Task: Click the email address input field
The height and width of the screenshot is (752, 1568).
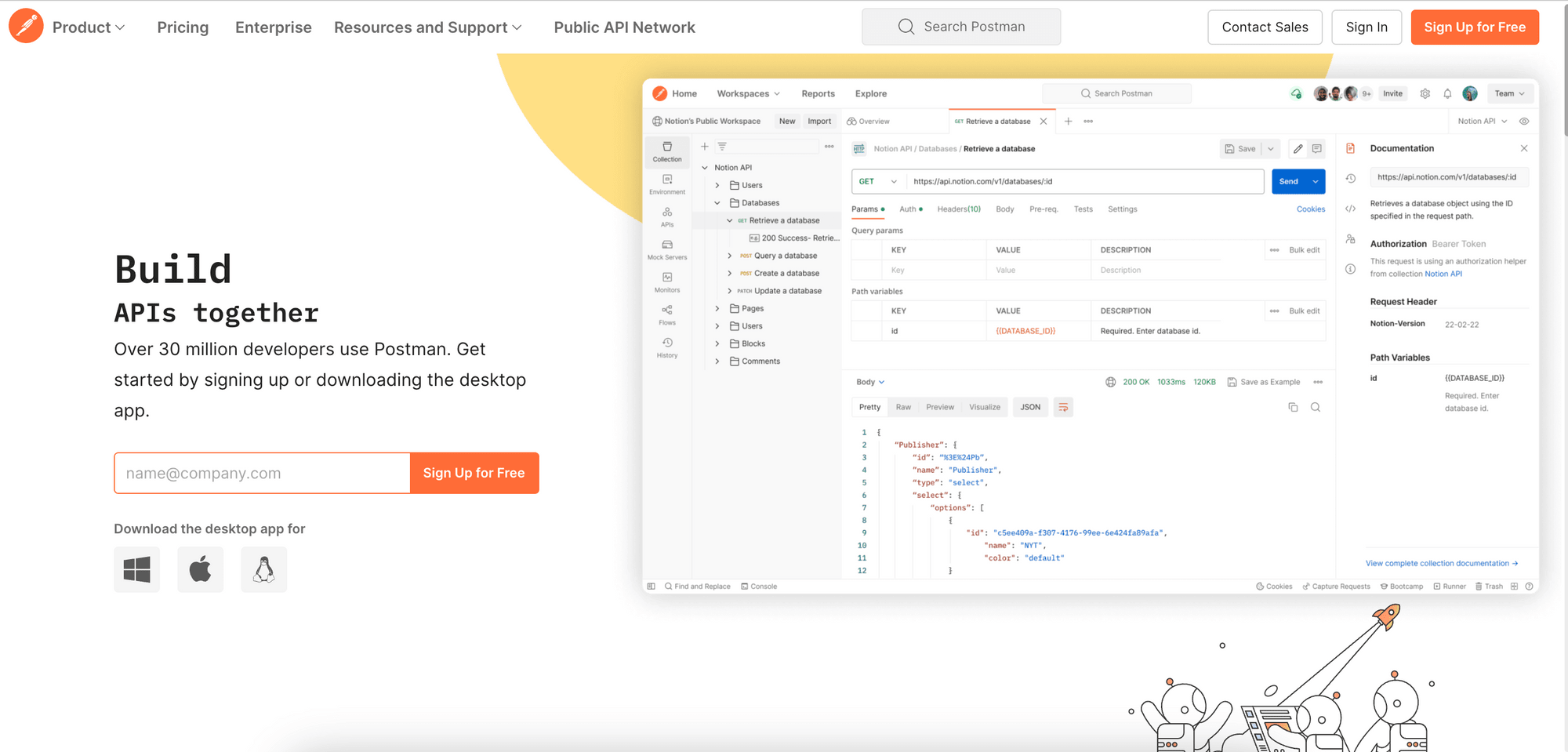Action: (x=262, y=473)
